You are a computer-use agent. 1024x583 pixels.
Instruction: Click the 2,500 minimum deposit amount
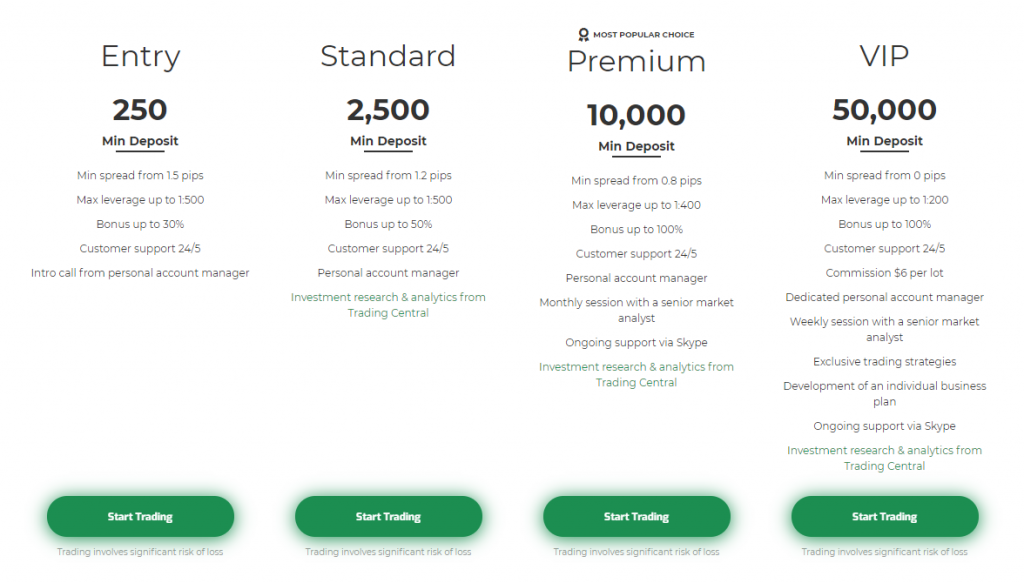pyautogui.click(x=389, y=110)
